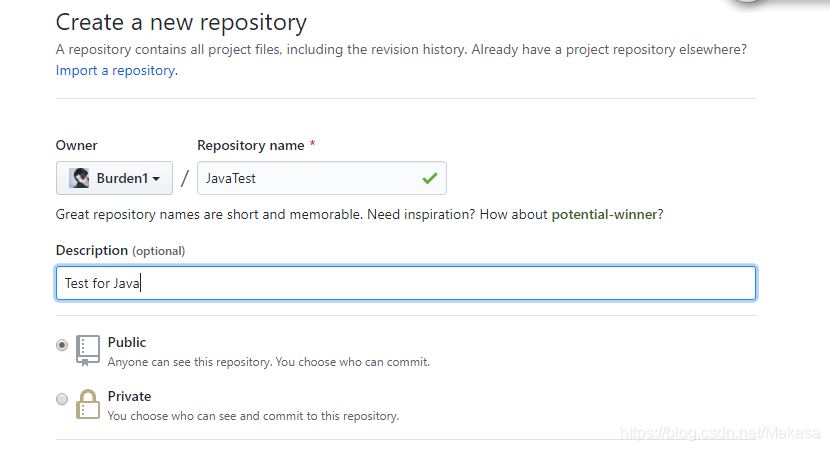Click the green checkmark in repository name field
Screen dimensions: 830x451
430,178
